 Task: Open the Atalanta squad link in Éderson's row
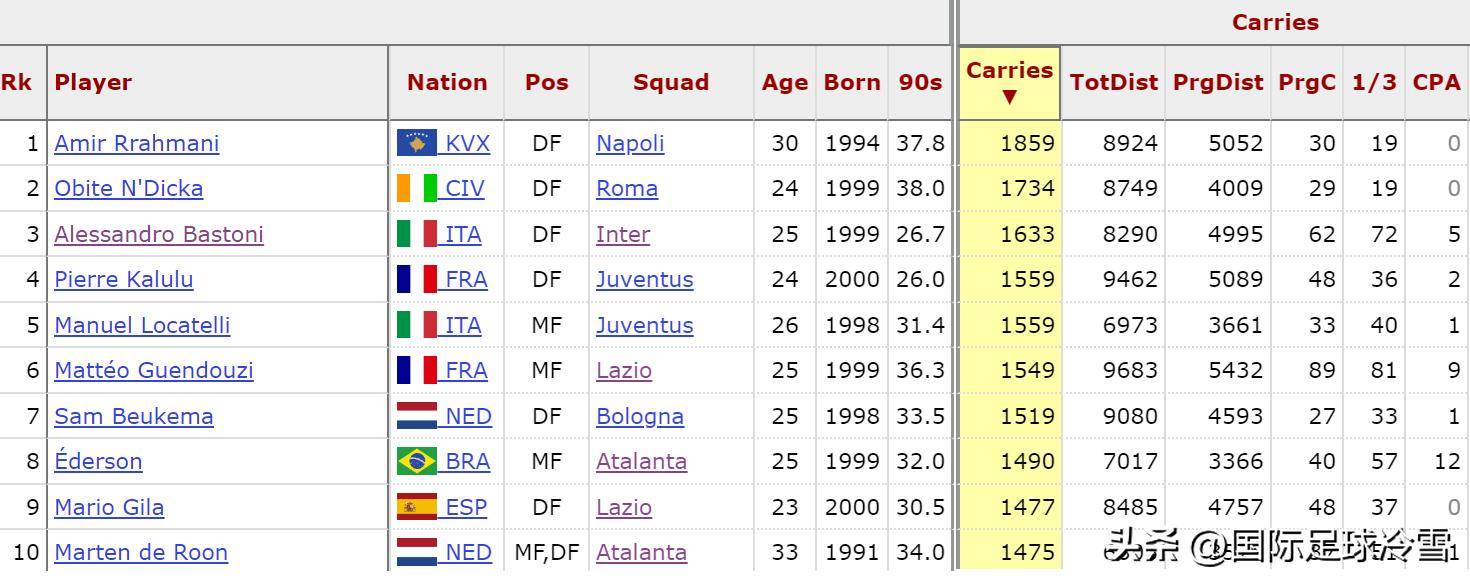641,461
